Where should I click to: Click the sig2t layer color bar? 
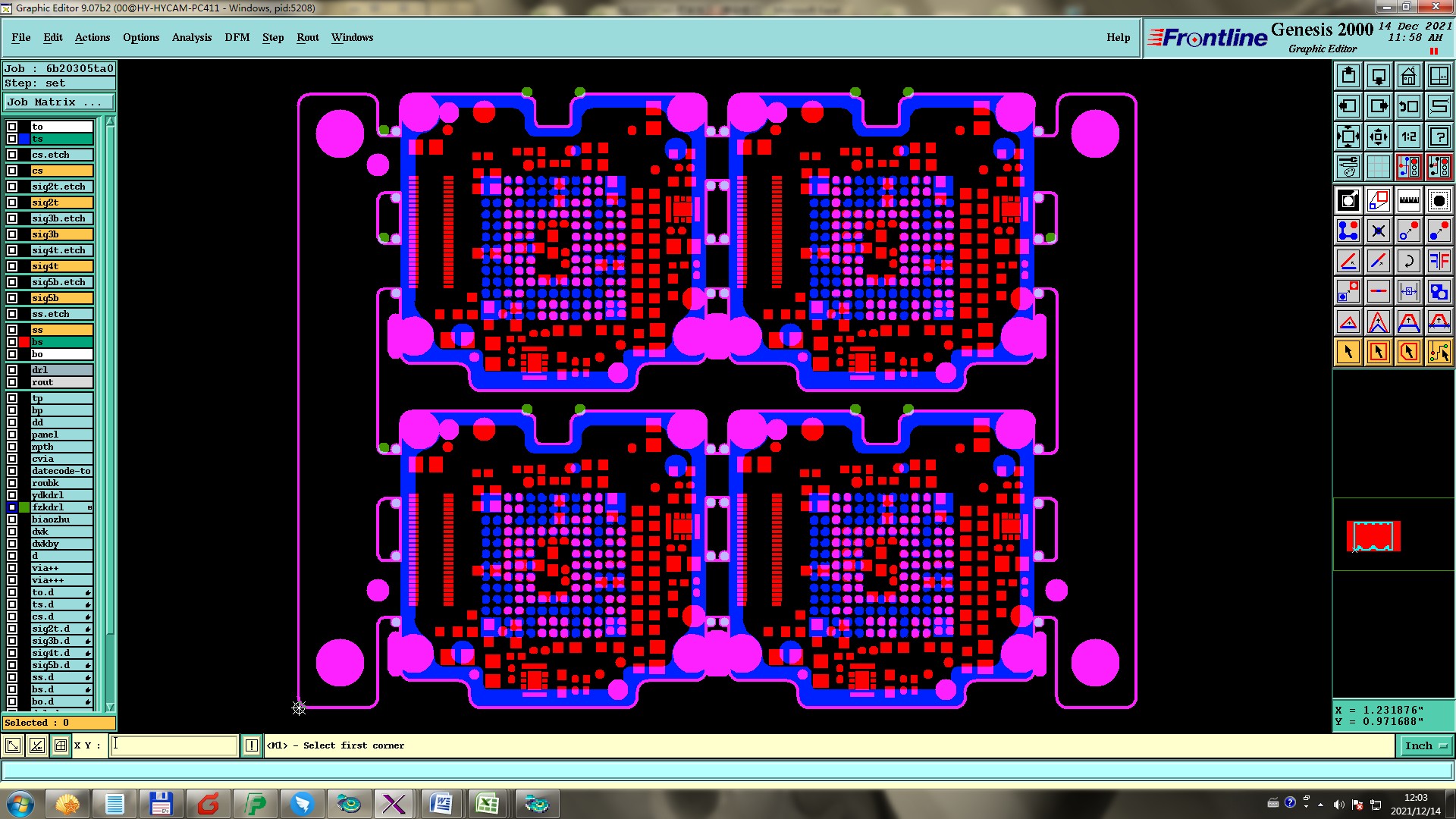pos(61,202)
